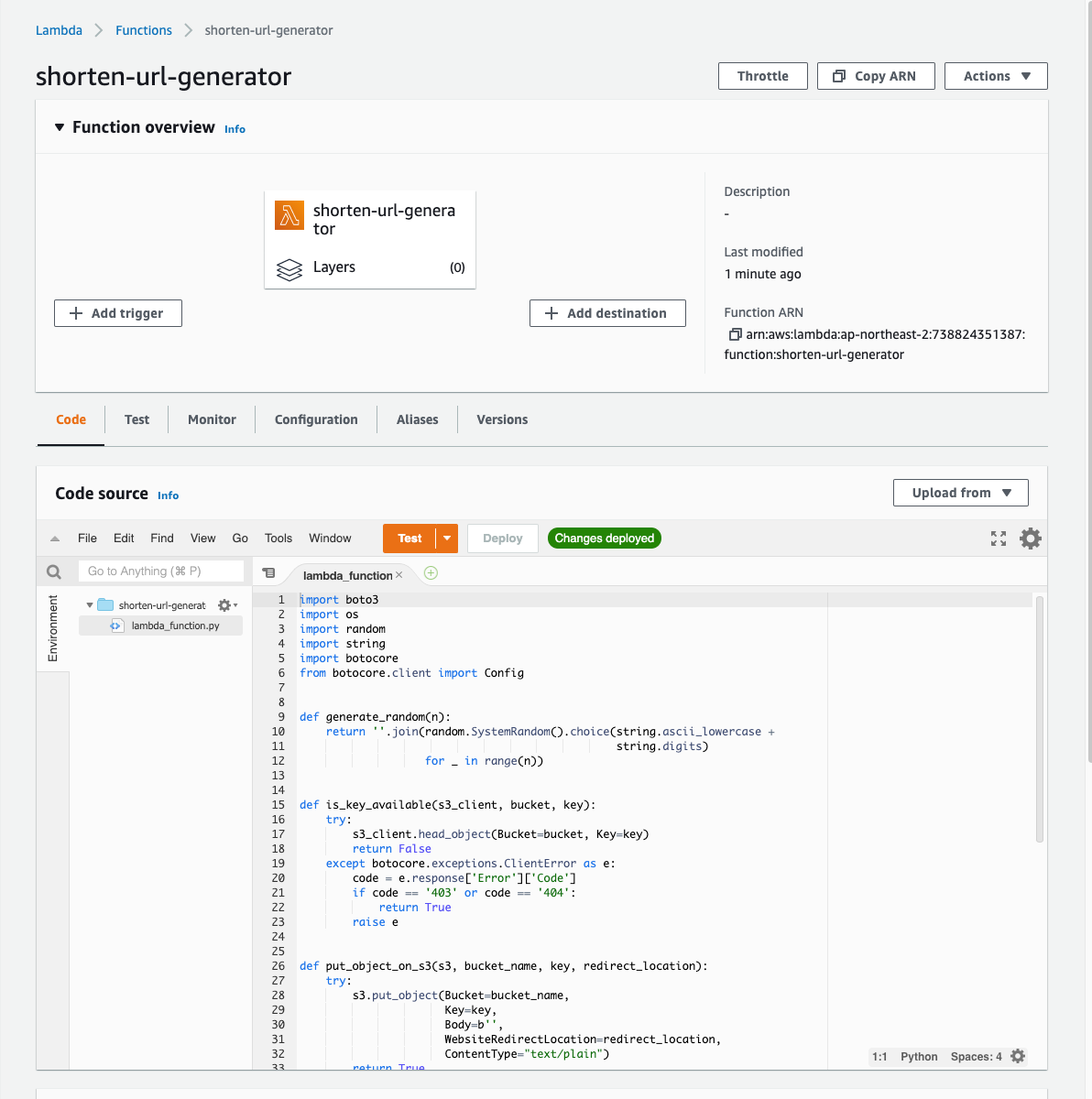Click the page vertical scrollbar
Screen dimensions: 1092x1099
click(x=1088, y=380)
